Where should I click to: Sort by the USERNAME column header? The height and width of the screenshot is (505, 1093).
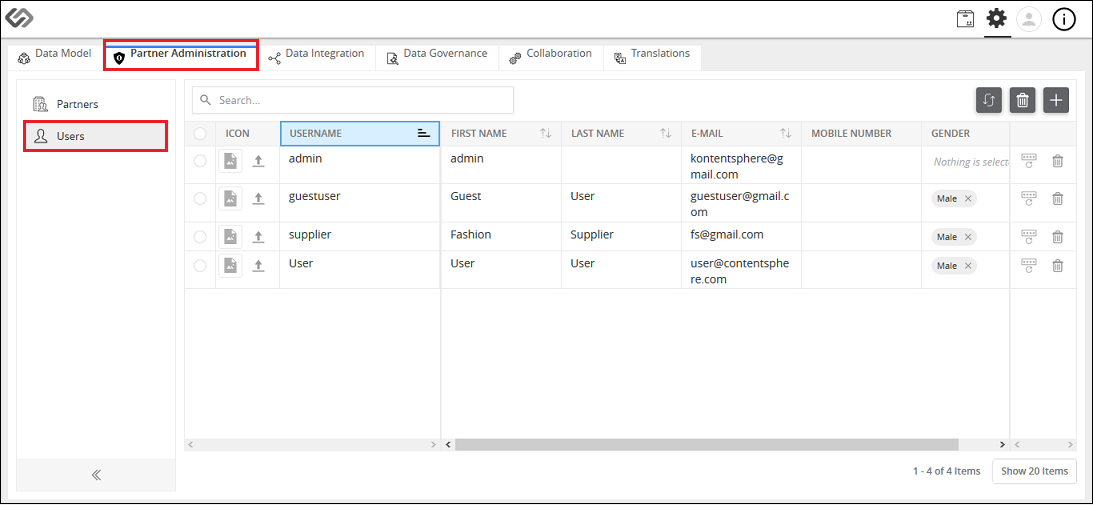[x=360, y=133]
